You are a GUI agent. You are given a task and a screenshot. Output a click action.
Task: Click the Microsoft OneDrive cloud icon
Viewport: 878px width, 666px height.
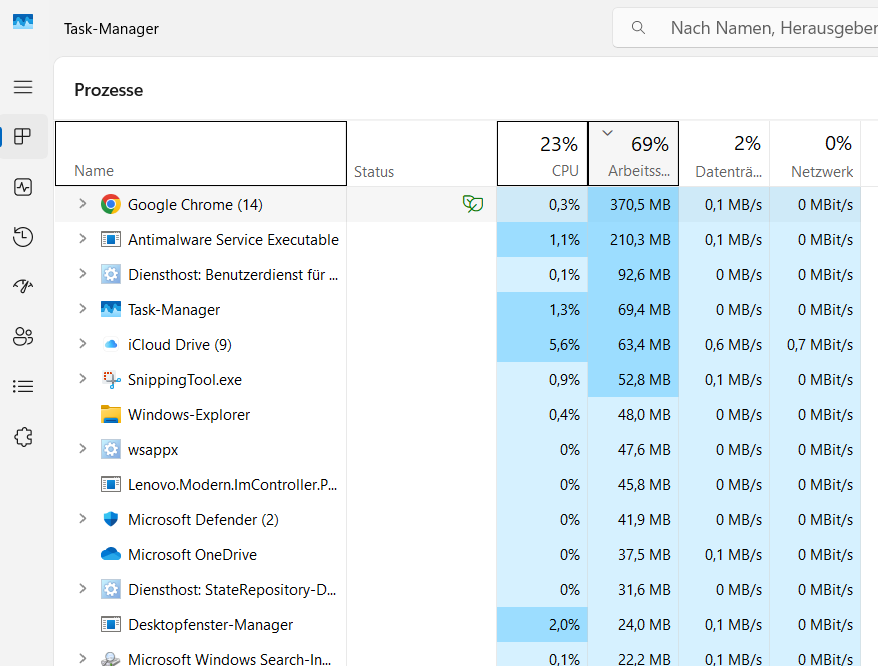[x=111, y=554]
